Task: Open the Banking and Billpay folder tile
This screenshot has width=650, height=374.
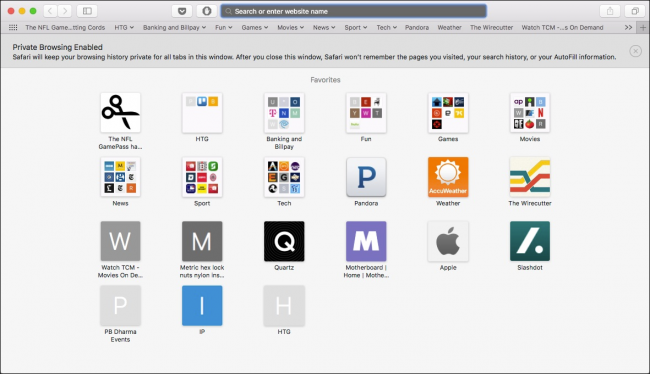Action: tap(284, 113)
